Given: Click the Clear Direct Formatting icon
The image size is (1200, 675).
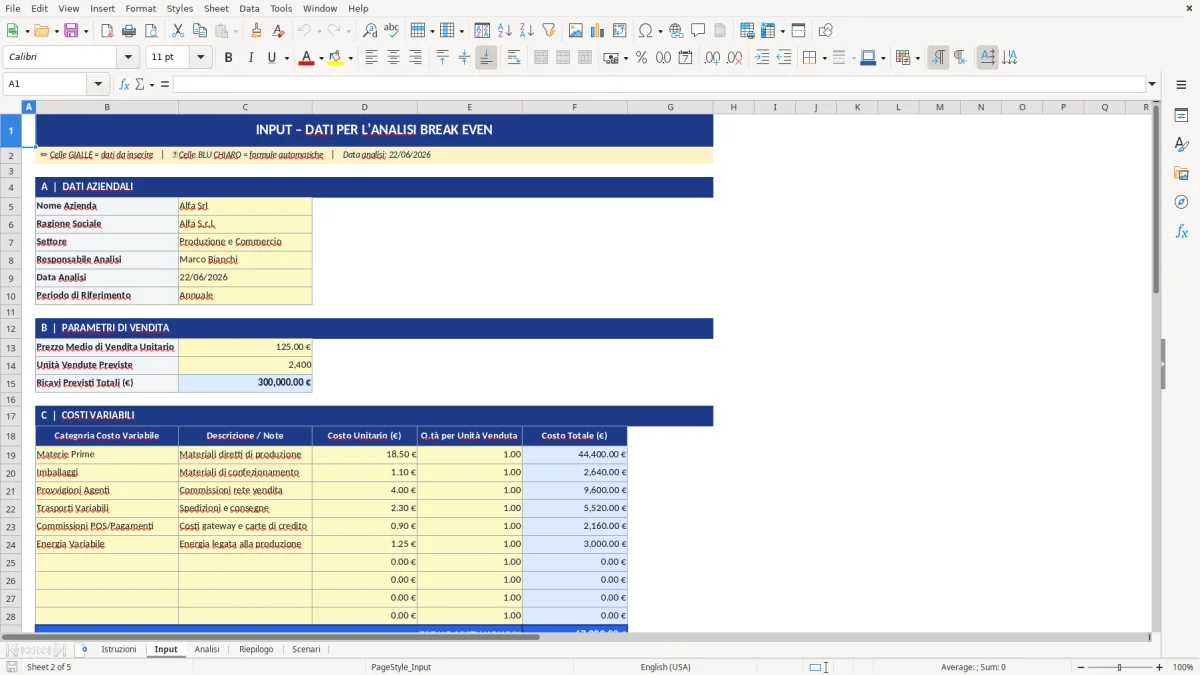Looking at the screenshot, I should point(279,31).
